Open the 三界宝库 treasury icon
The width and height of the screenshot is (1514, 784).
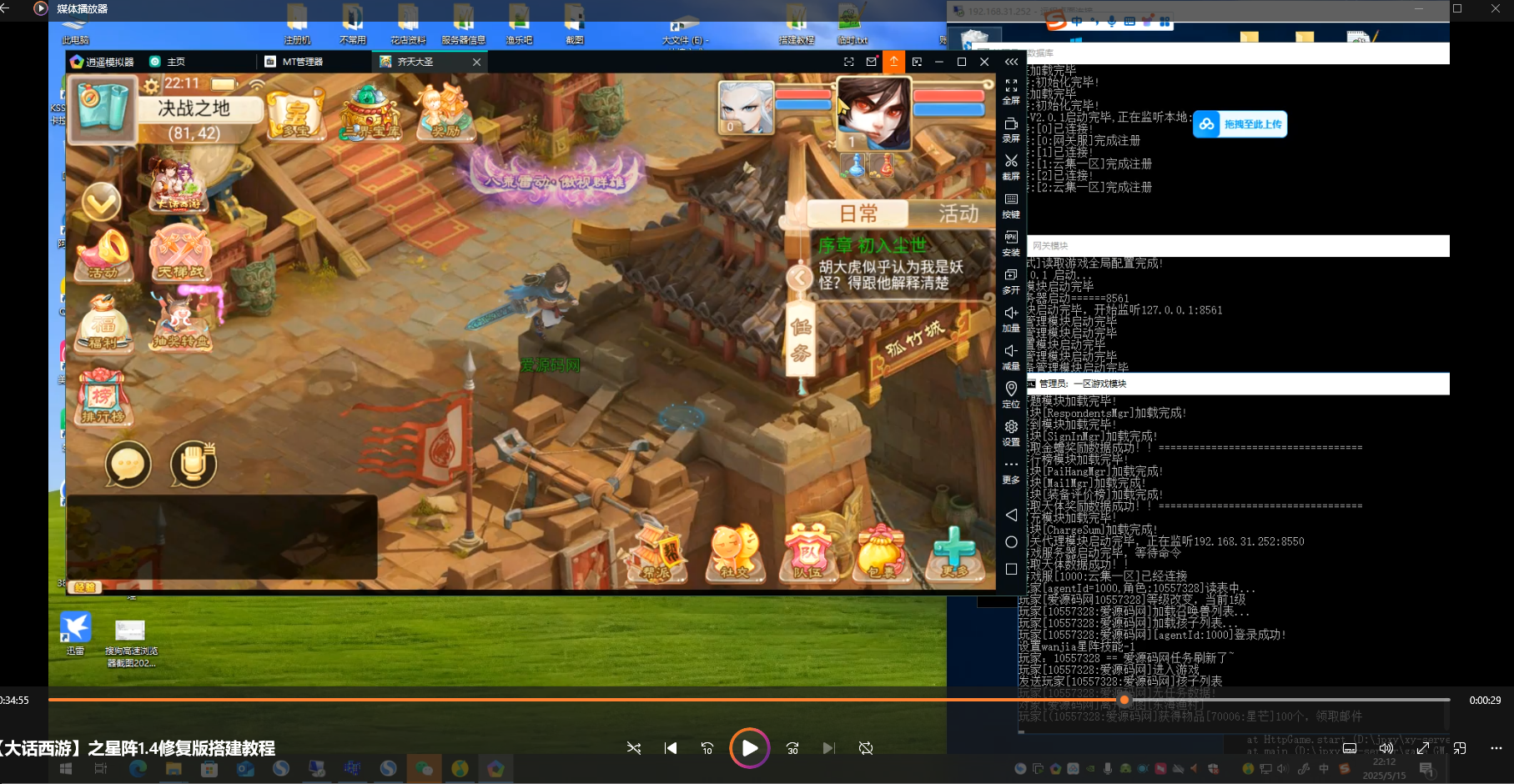(x=370, y=113)
